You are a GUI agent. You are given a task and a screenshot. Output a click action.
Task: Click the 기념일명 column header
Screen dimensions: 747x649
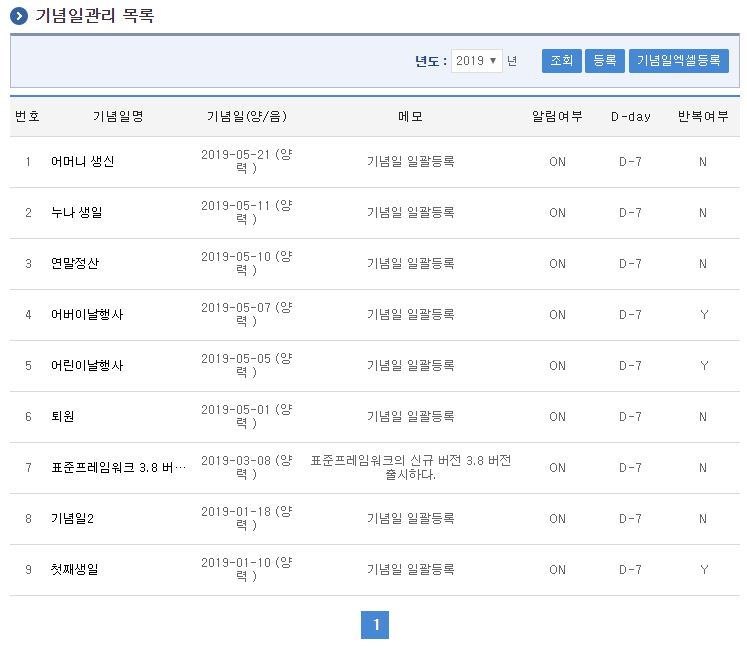point(118,117)
